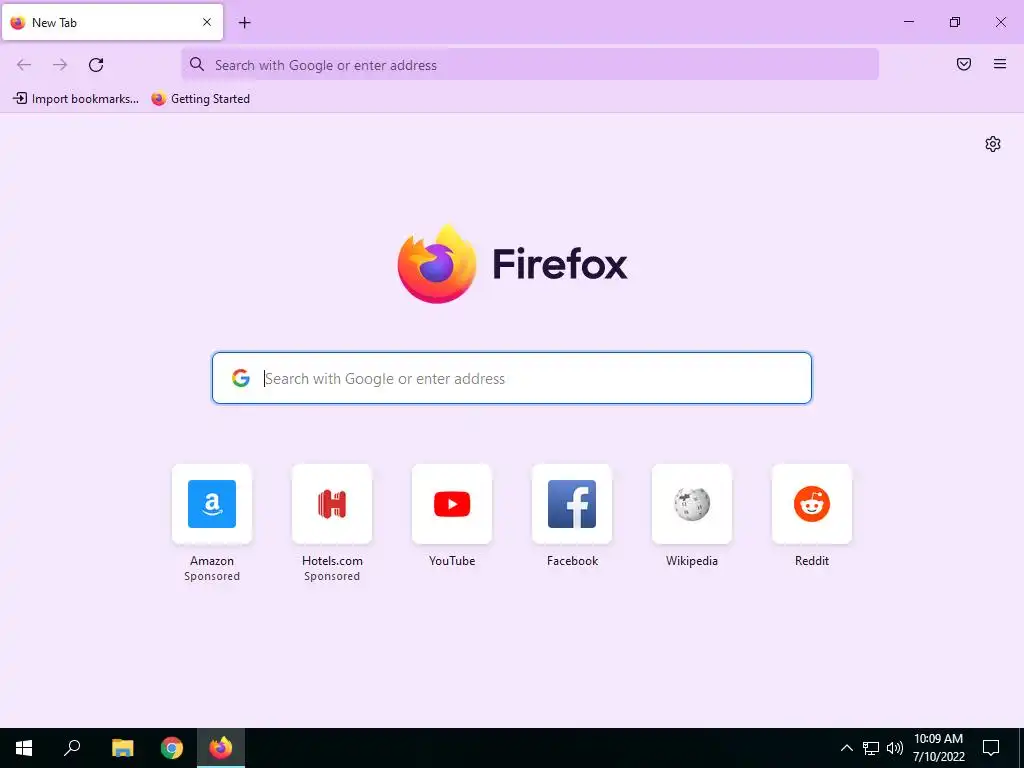1024x768 pixels.
Task: Launch Google Chrome from taskbar
Action: (172, 748)
